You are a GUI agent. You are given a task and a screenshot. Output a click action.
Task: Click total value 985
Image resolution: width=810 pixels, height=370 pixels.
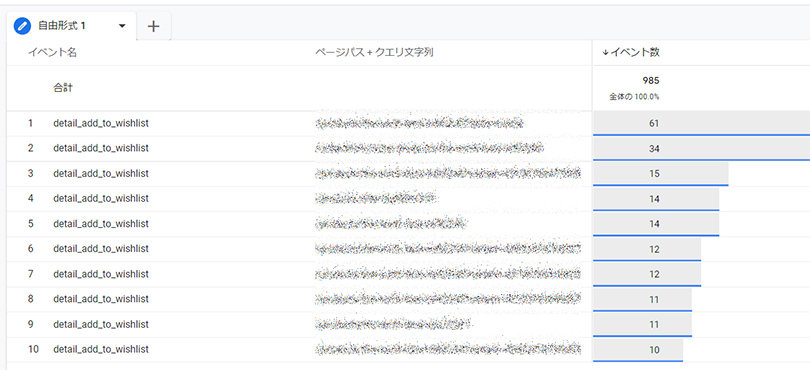[x=651, y=81]
